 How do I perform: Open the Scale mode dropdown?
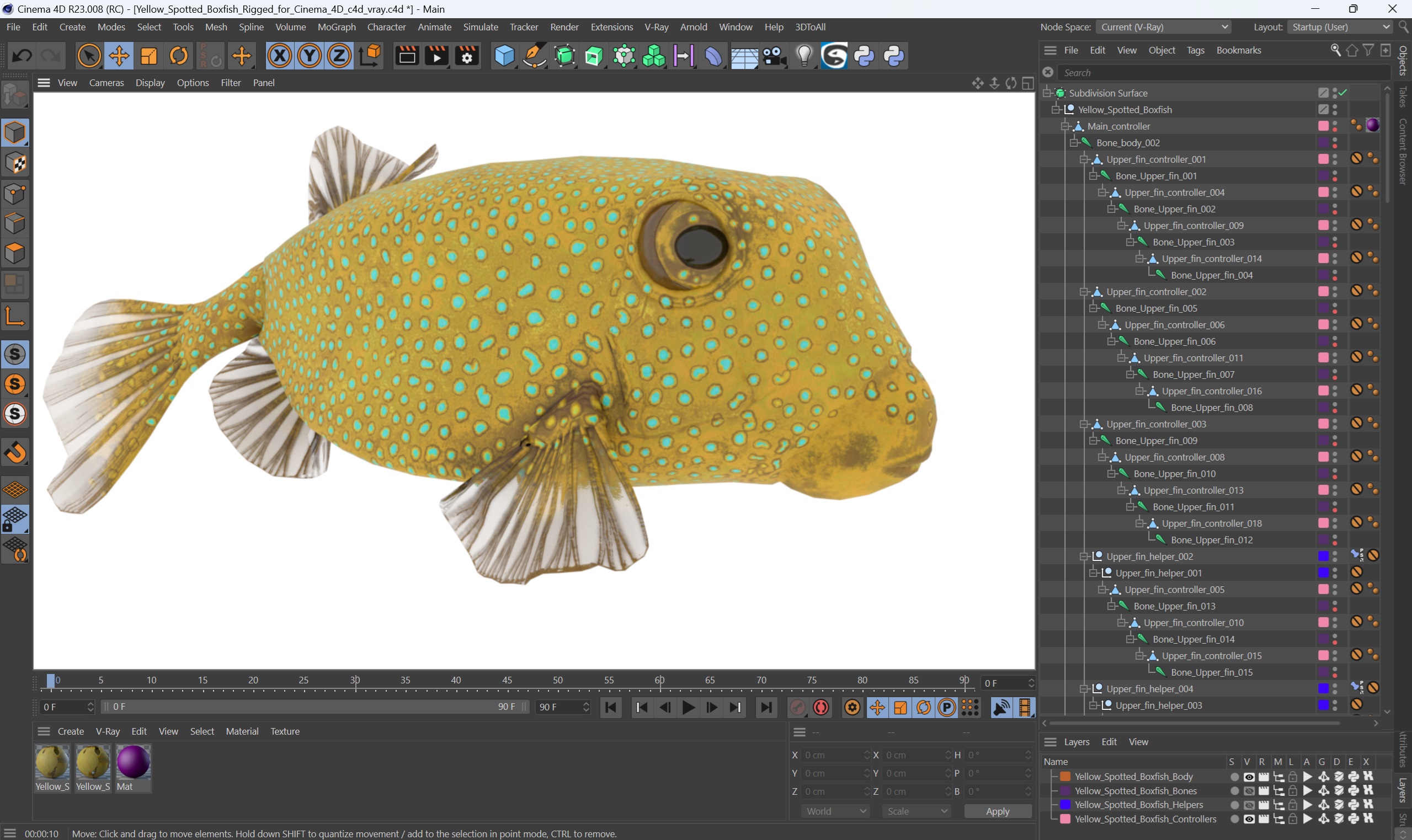(917, 811)
